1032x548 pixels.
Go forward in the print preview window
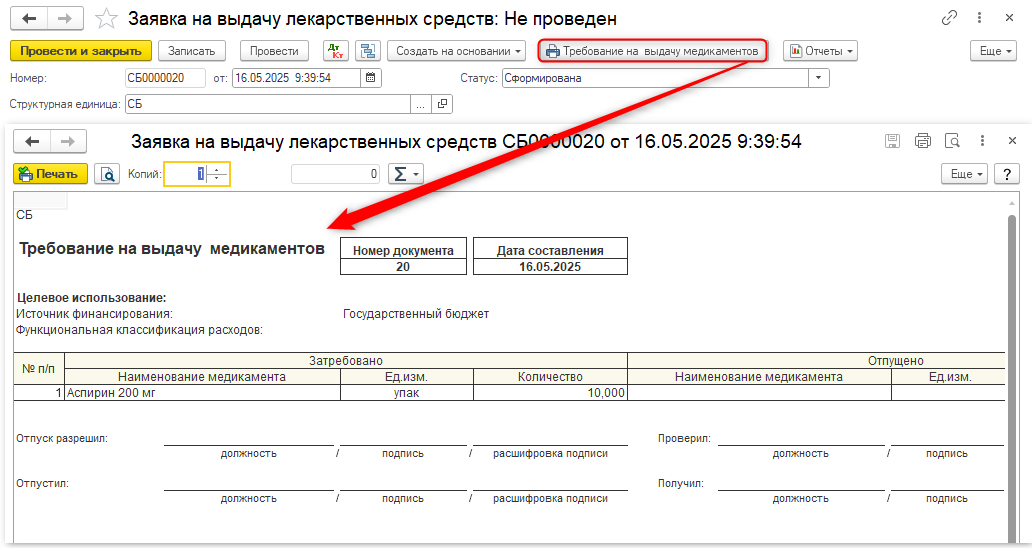[x=68, y=141]
